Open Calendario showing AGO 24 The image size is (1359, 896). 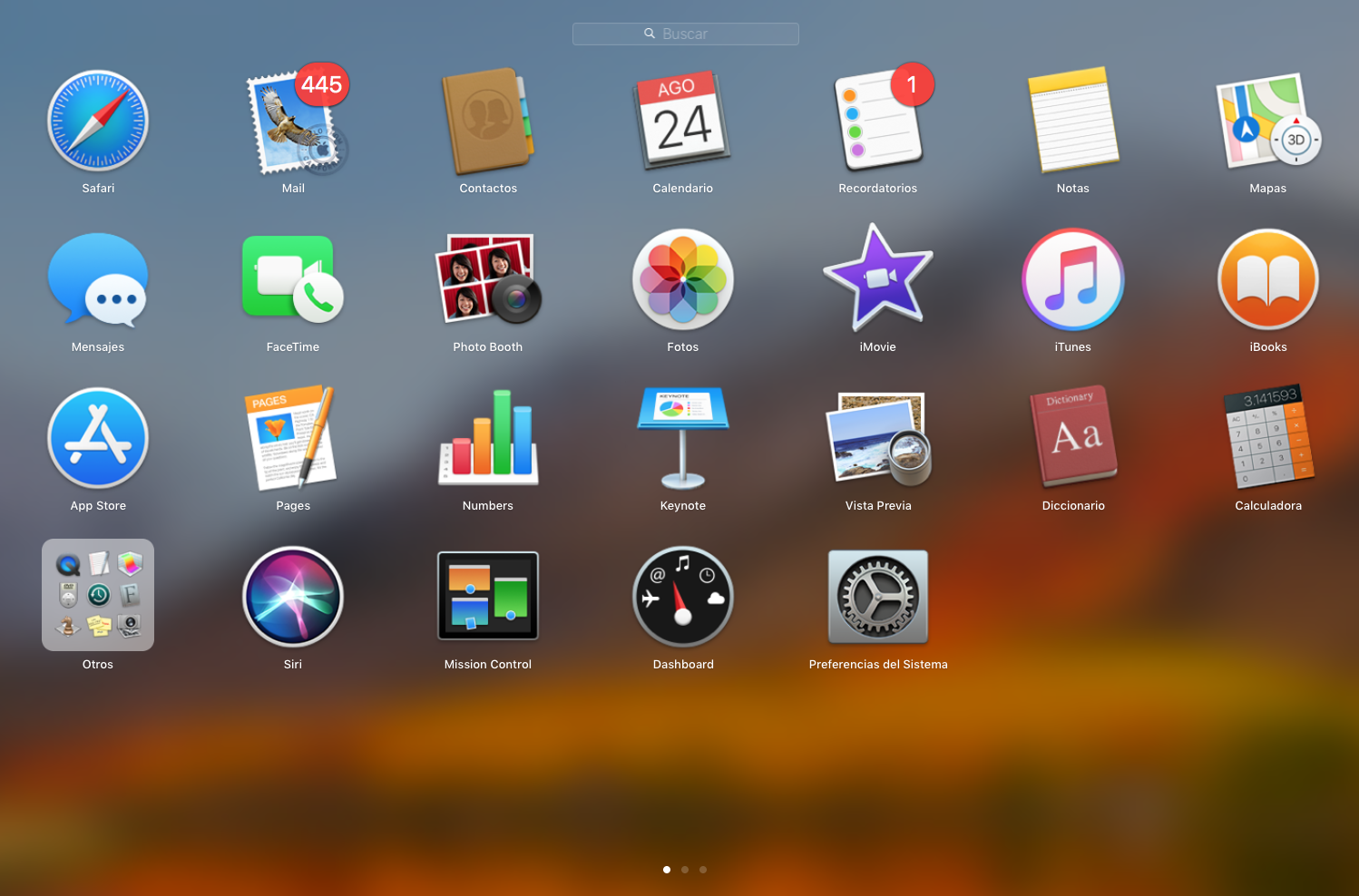[x=683, y=122]
